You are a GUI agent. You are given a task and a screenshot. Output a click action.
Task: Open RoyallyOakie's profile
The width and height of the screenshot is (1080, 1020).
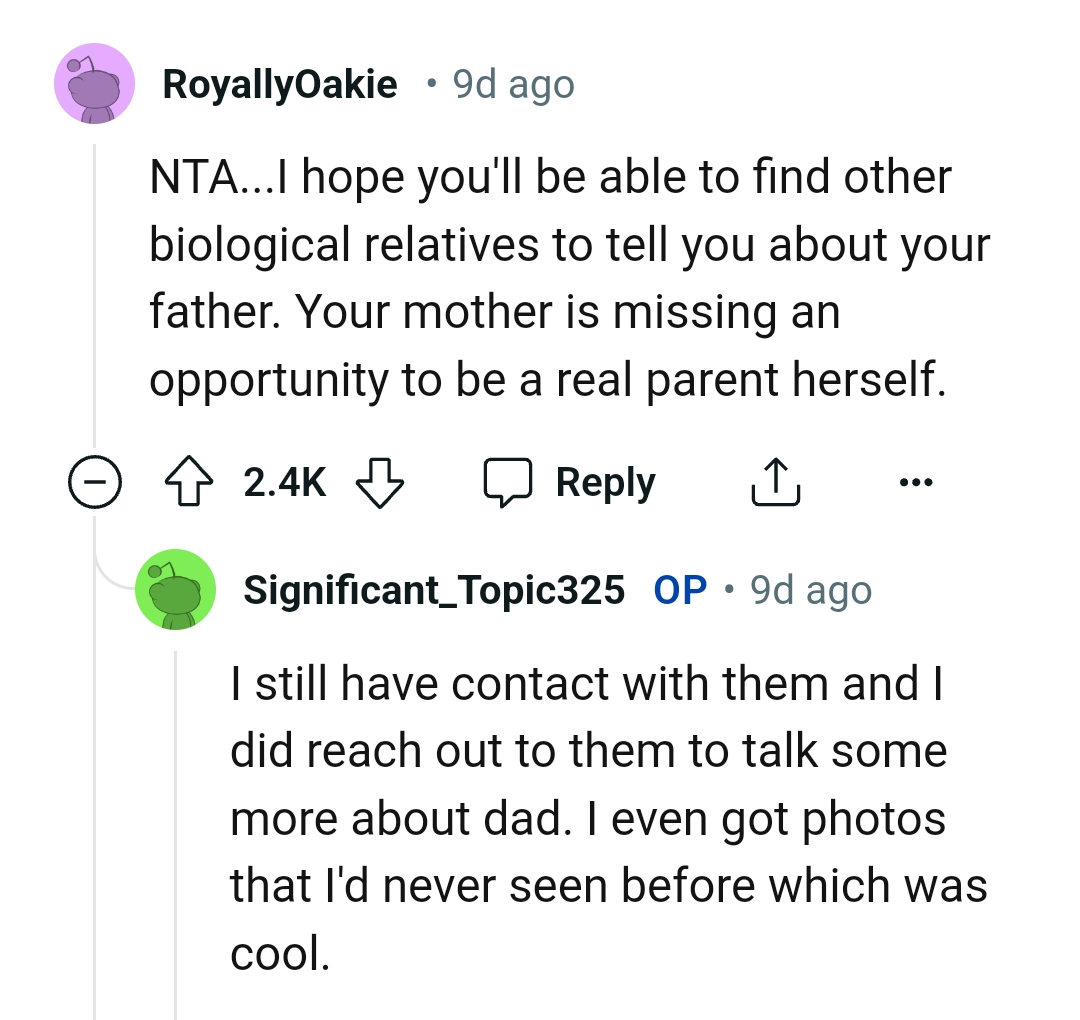281,83
